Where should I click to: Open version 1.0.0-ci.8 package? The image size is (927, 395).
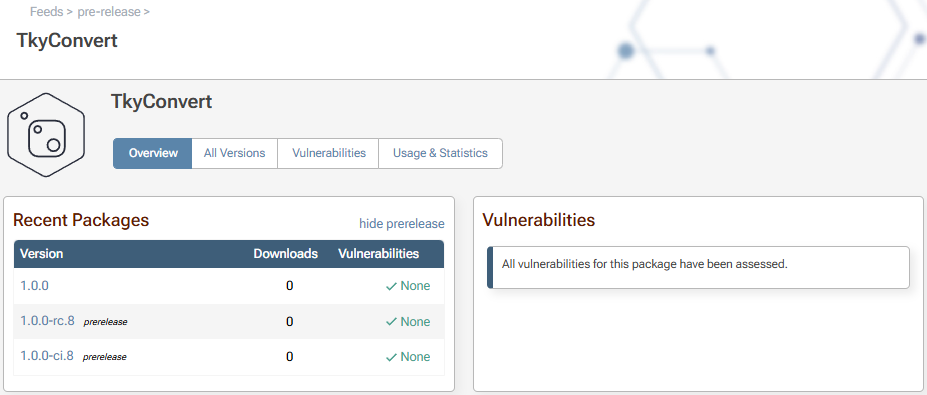(x=47, y=356)
